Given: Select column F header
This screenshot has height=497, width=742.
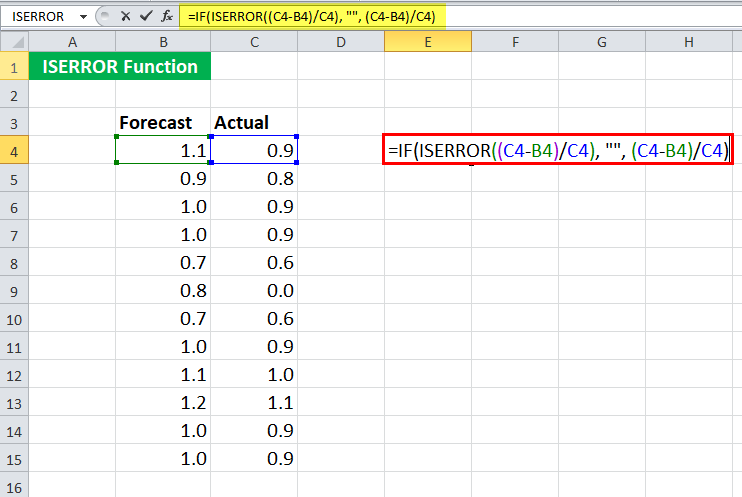Looking at the screenshot, I should click(515, 42).
